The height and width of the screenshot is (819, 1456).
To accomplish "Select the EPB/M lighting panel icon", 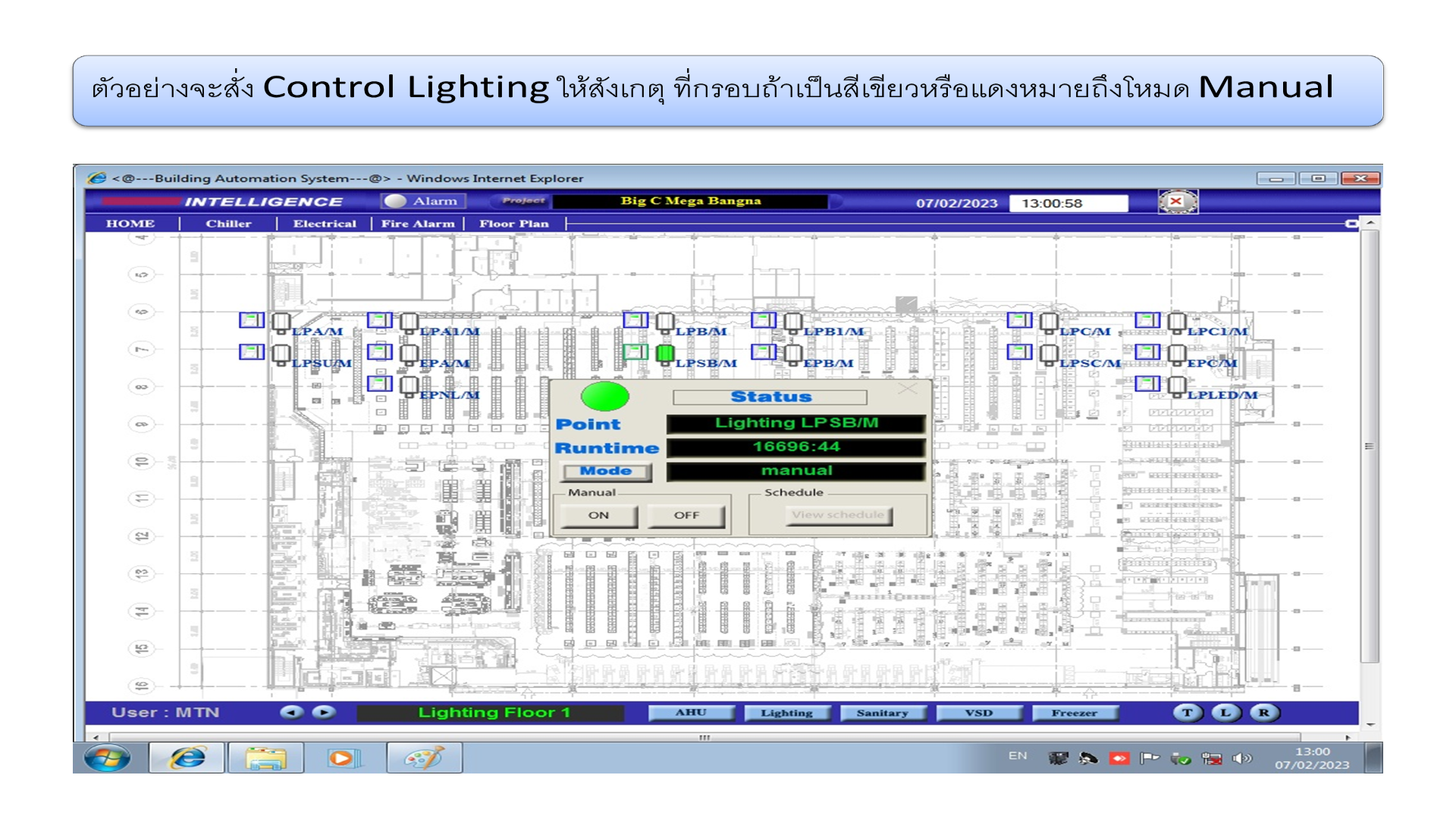I will click(x=793, y=355).
